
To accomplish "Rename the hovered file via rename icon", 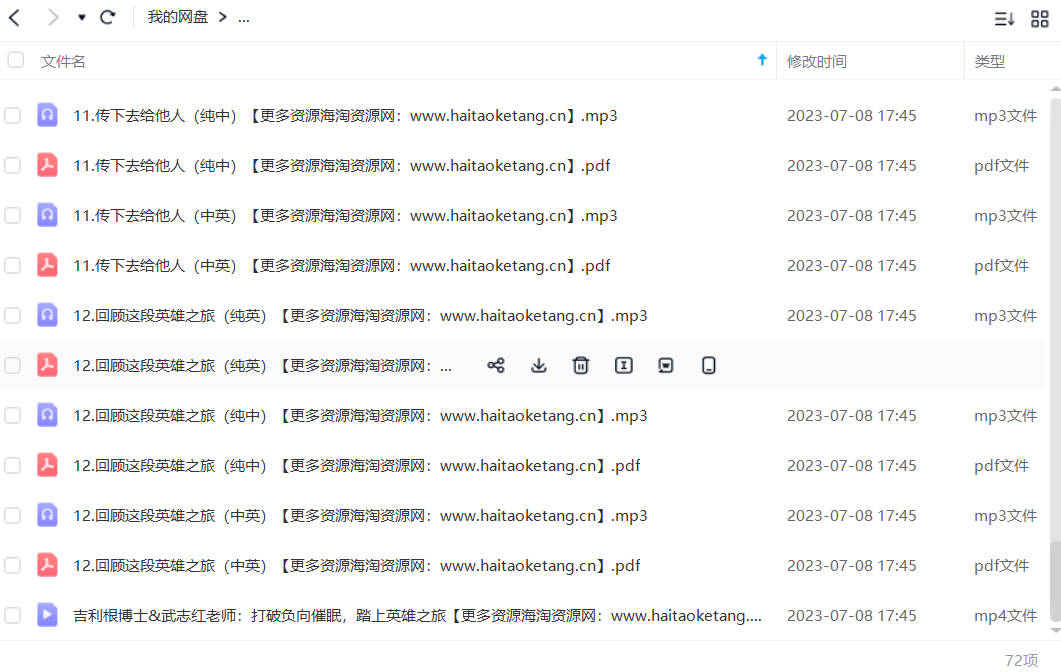I will pos(623,365).
